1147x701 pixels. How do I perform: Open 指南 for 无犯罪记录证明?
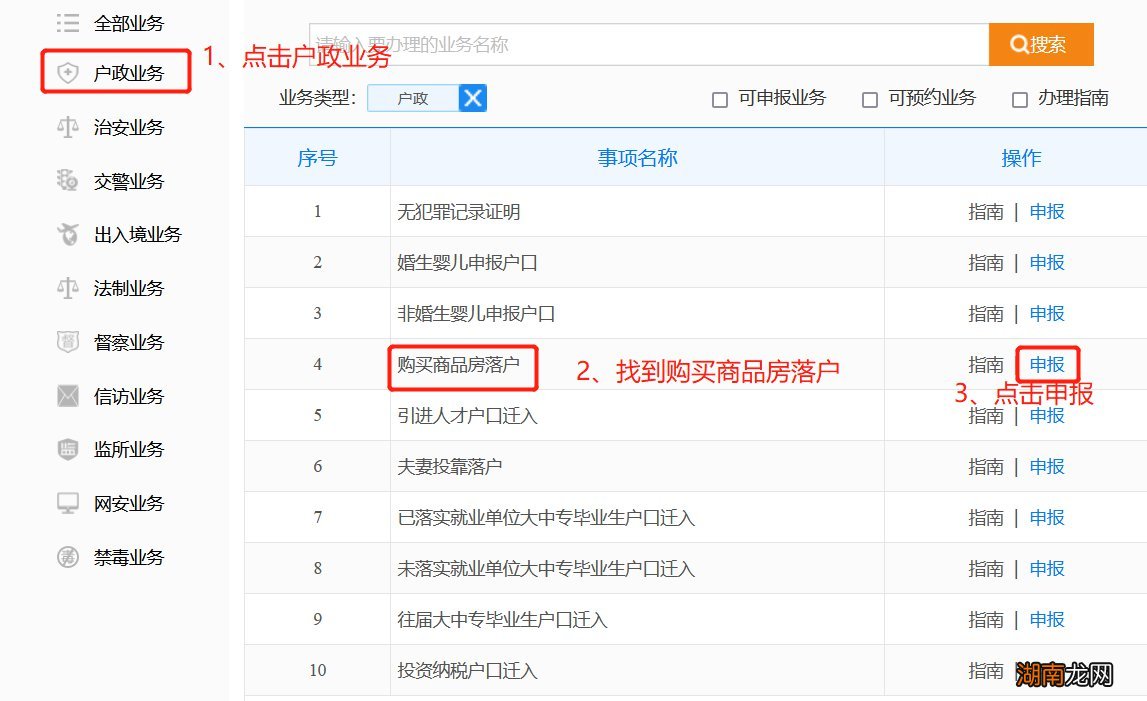point(986,211)
